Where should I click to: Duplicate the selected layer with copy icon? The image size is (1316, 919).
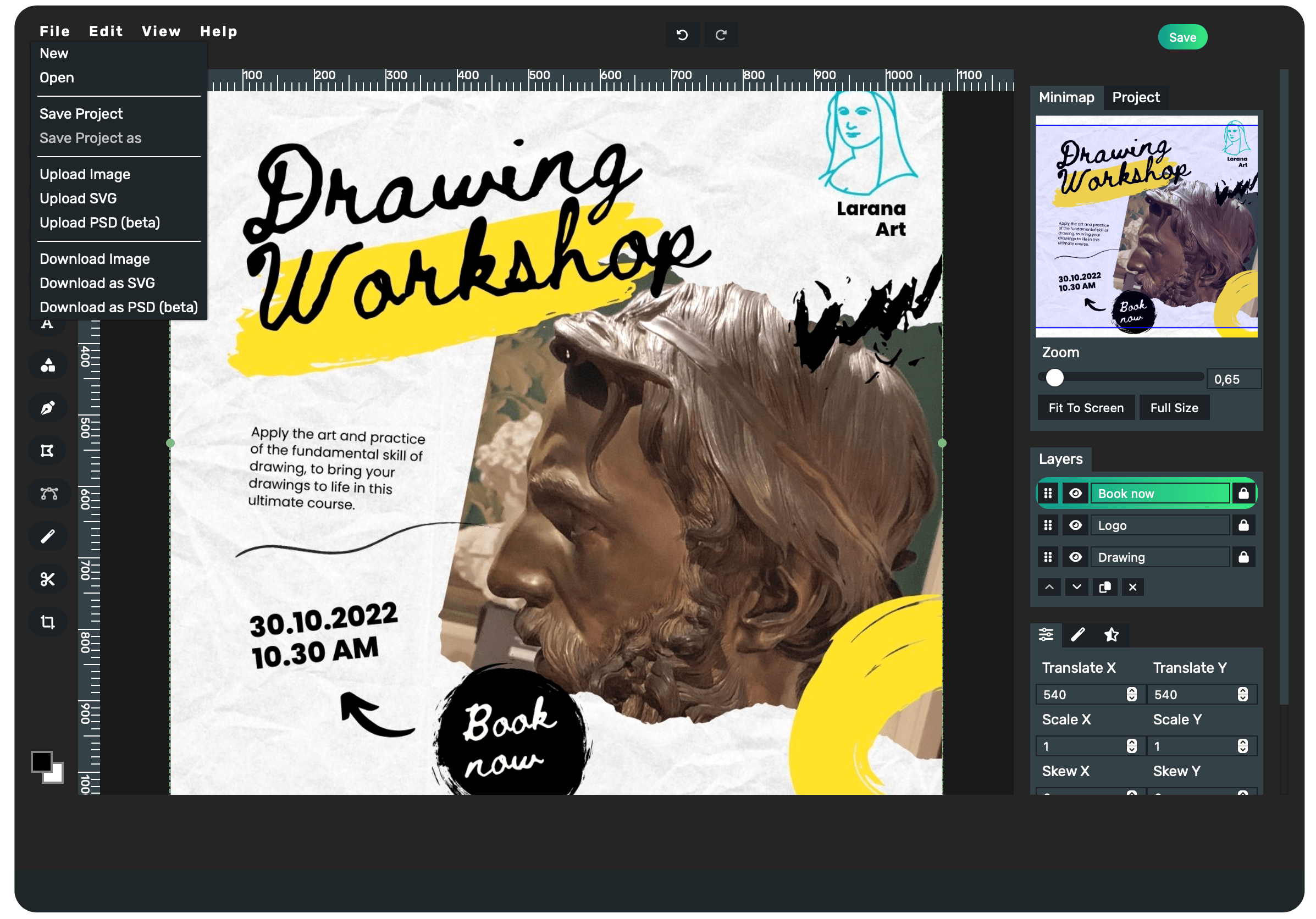[1104, 587]
